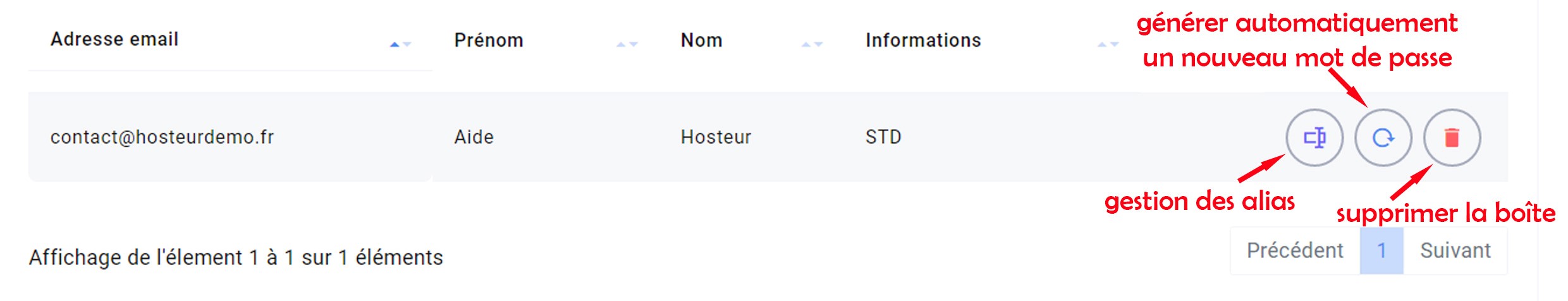This screenshot has width=1568, height=301.
Task: Click the sort arrows beside Nom
Action: [x=812, y=44]
